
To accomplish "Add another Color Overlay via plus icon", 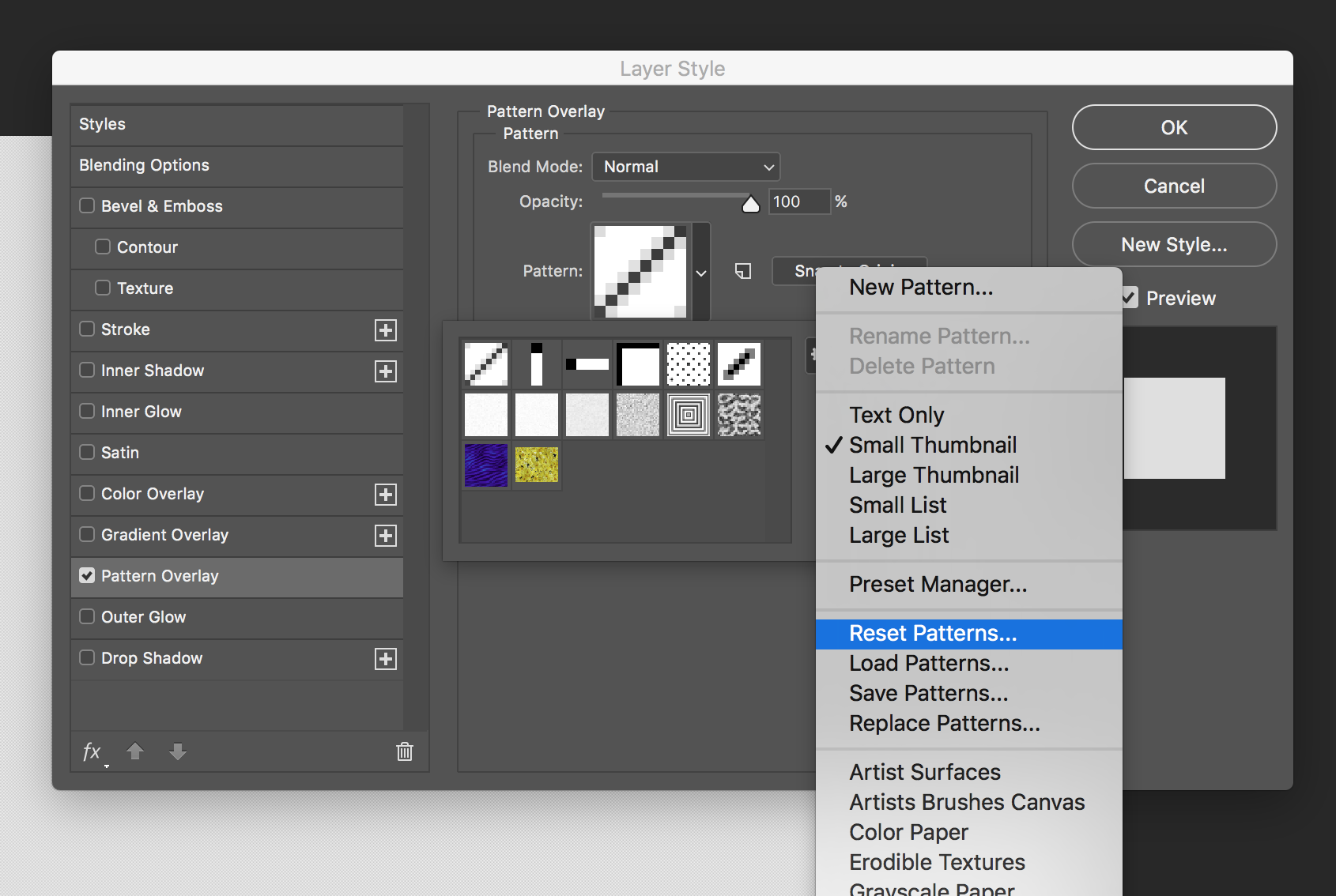I will point(386,495).
